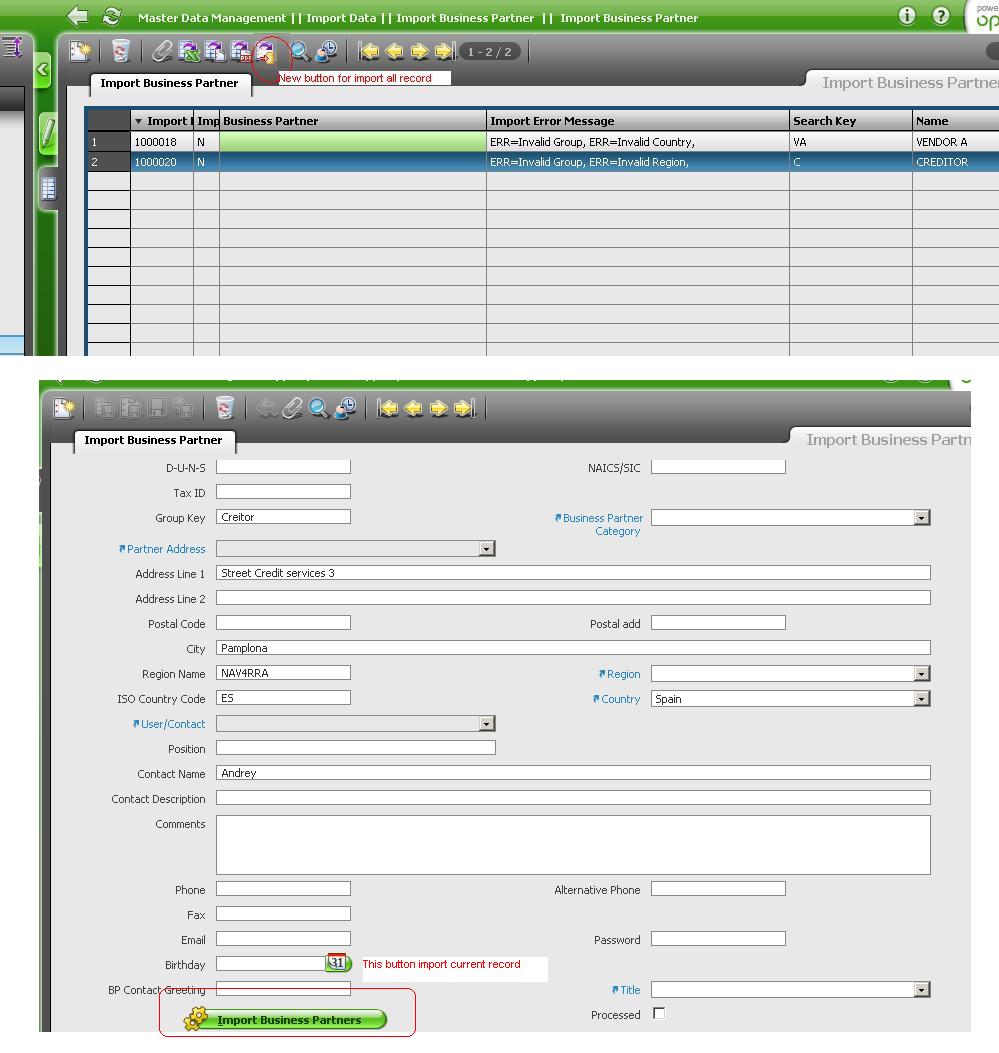Delete record via upper trash icon
This screenshot has height=1053, width=999.
[121, 51]
